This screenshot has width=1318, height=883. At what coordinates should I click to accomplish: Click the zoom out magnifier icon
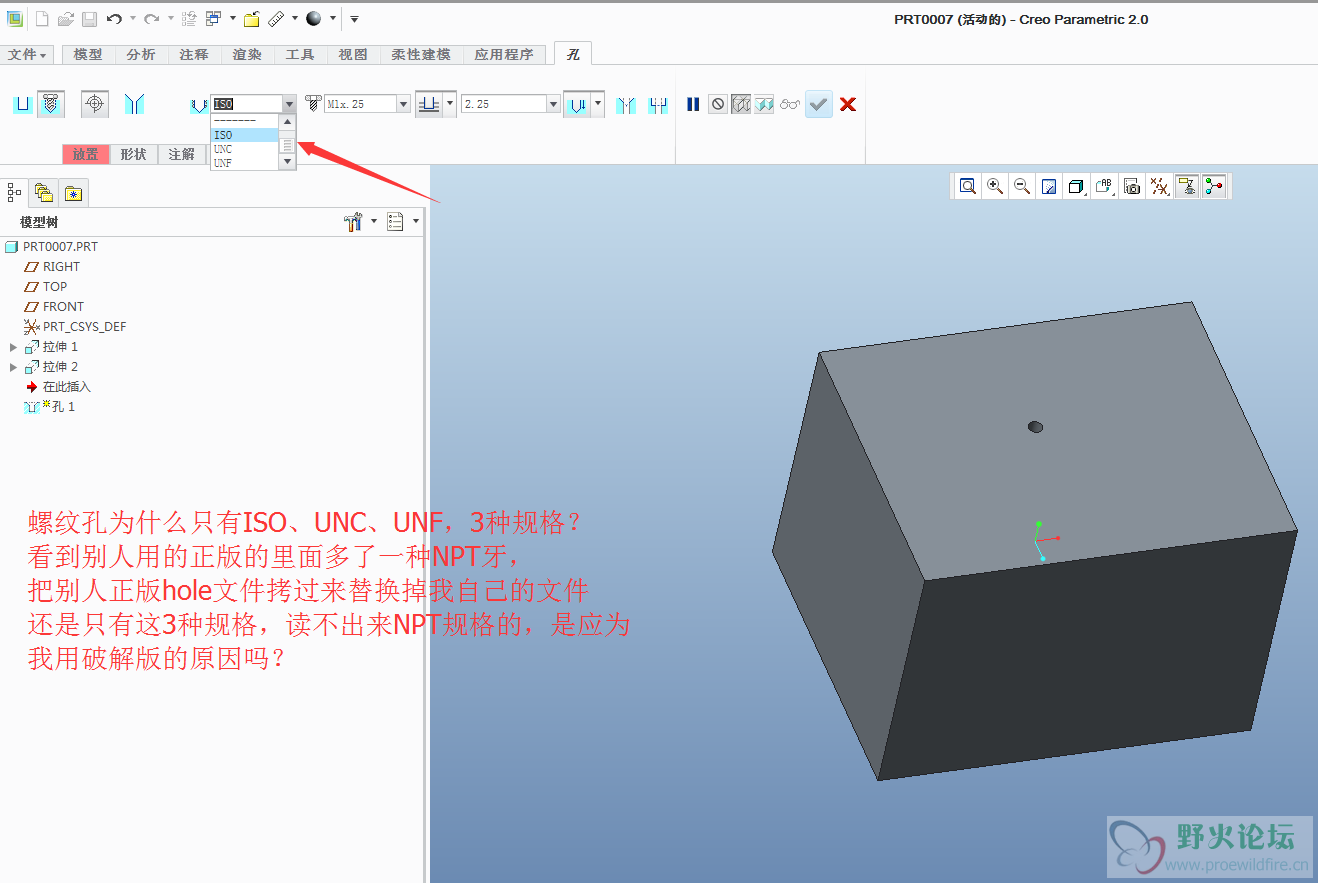pyautogui.click(x=1022, y=186)
